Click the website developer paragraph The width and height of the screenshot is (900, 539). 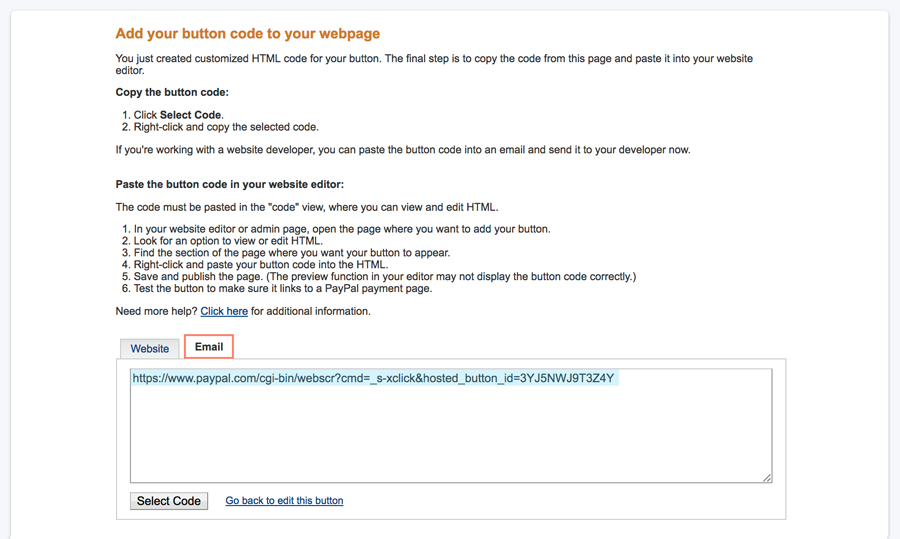(403, 150)
